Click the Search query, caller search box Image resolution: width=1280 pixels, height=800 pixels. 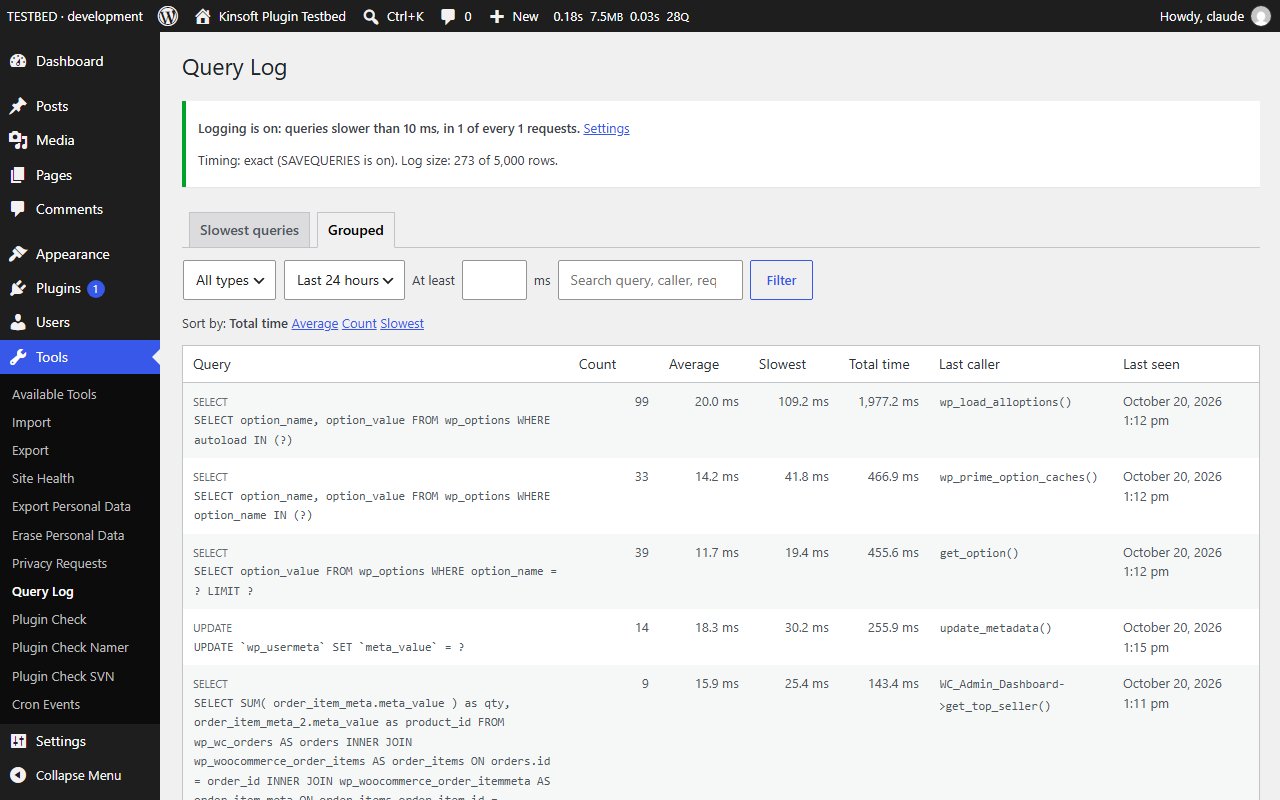[650, 280]
